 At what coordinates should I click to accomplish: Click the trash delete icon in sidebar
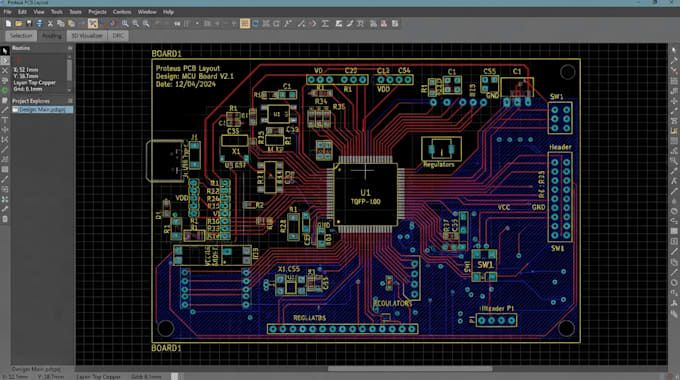5,219
